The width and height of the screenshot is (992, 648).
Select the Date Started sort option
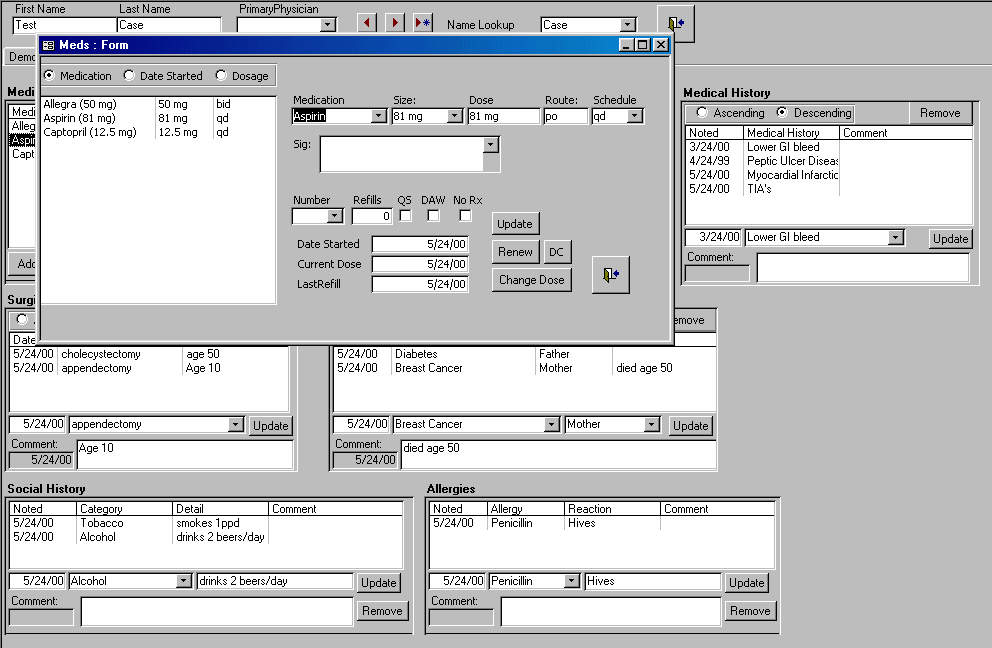click(129, 76)
